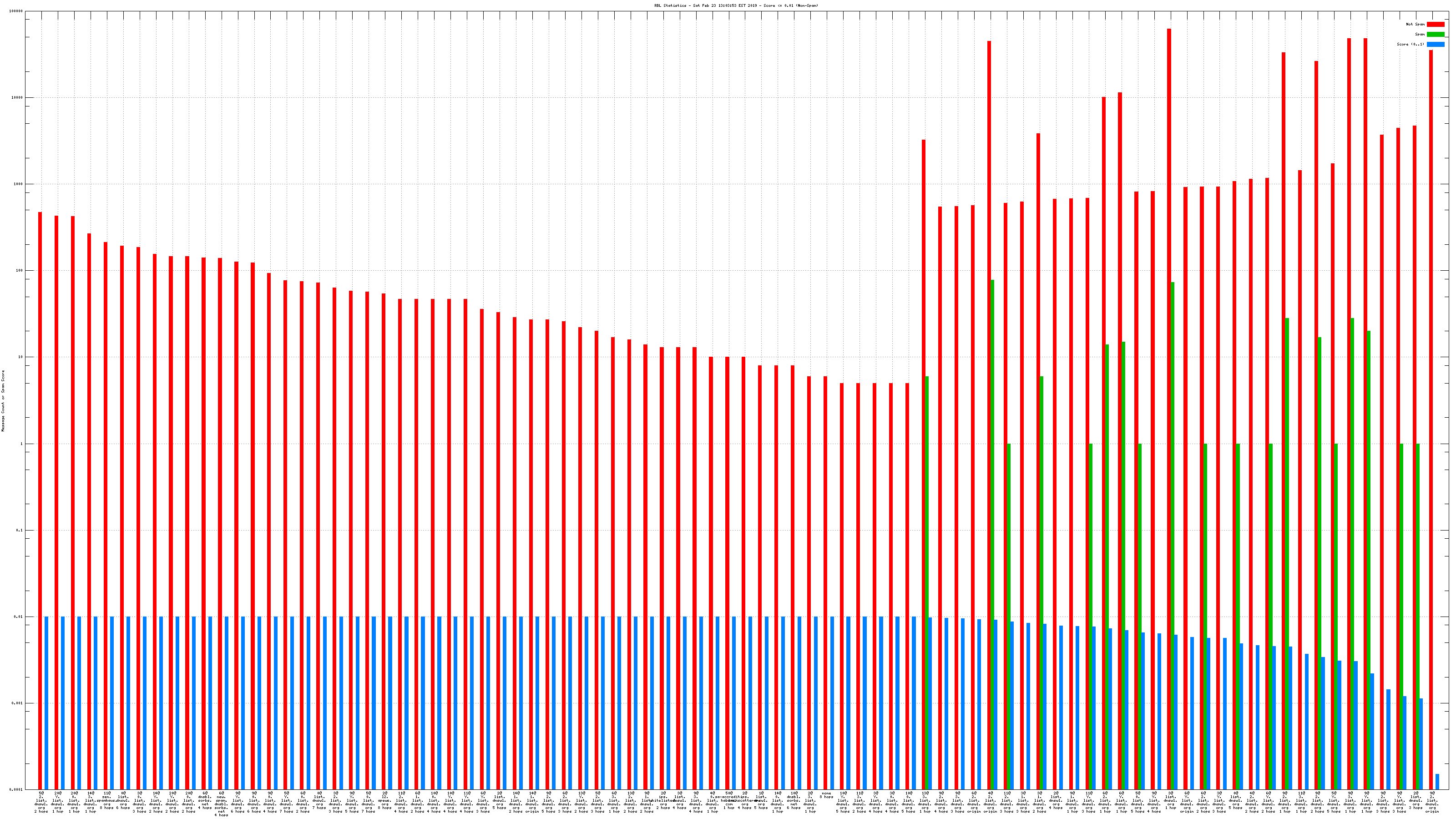Click the dnsbl.sorbs.net 4 hops x-axis label
The width and height of the screenshot is (1456, 819).
(x=205, y=800)
